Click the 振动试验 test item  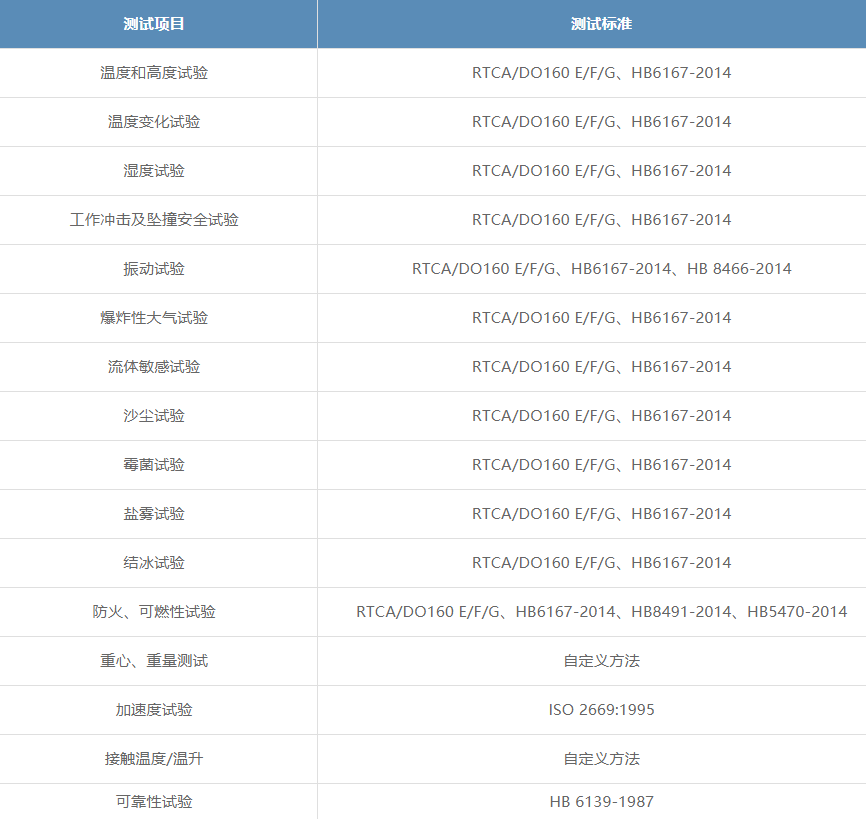(x=154, y=269)
